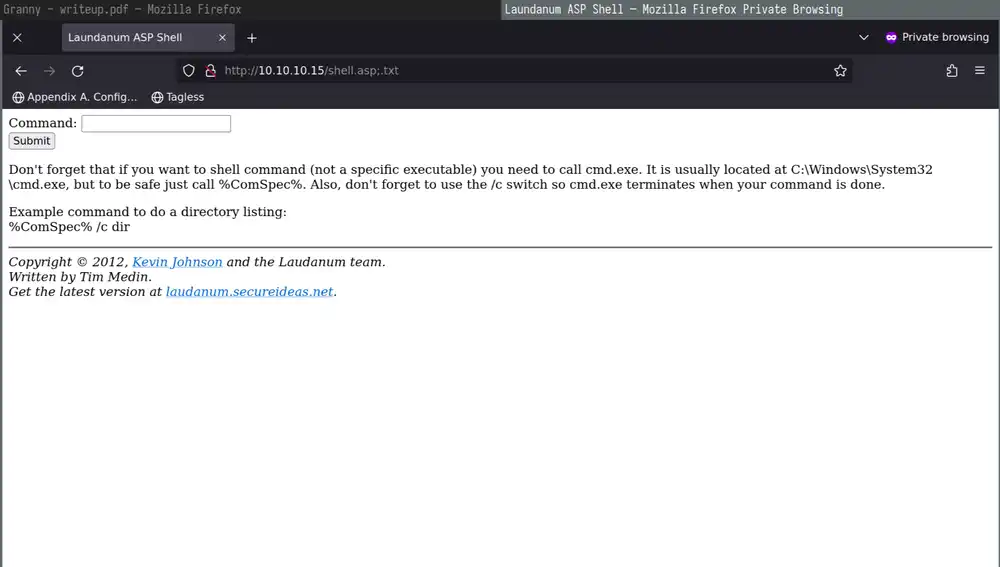Expand the list all tabs chevron
Image resolution: width=1000 pixels, height=567 pixels.
tap(864, 38)
